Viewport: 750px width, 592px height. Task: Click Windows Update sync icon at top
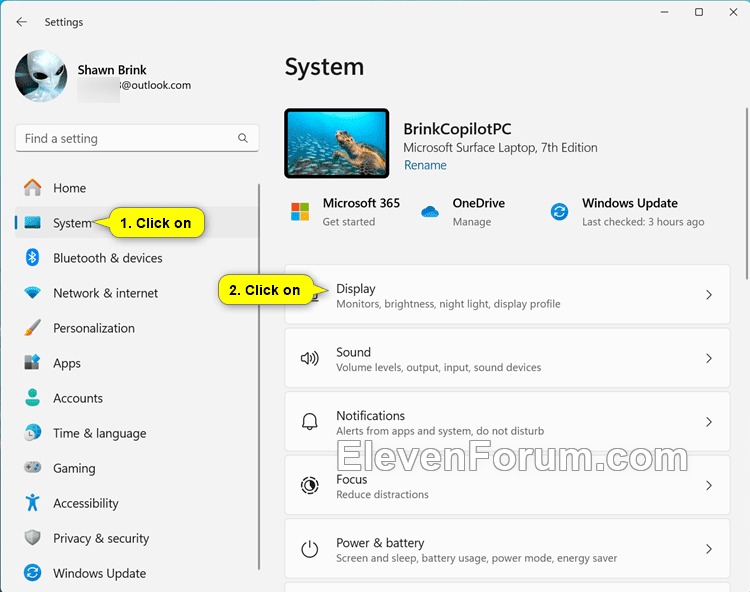point(559,211)
